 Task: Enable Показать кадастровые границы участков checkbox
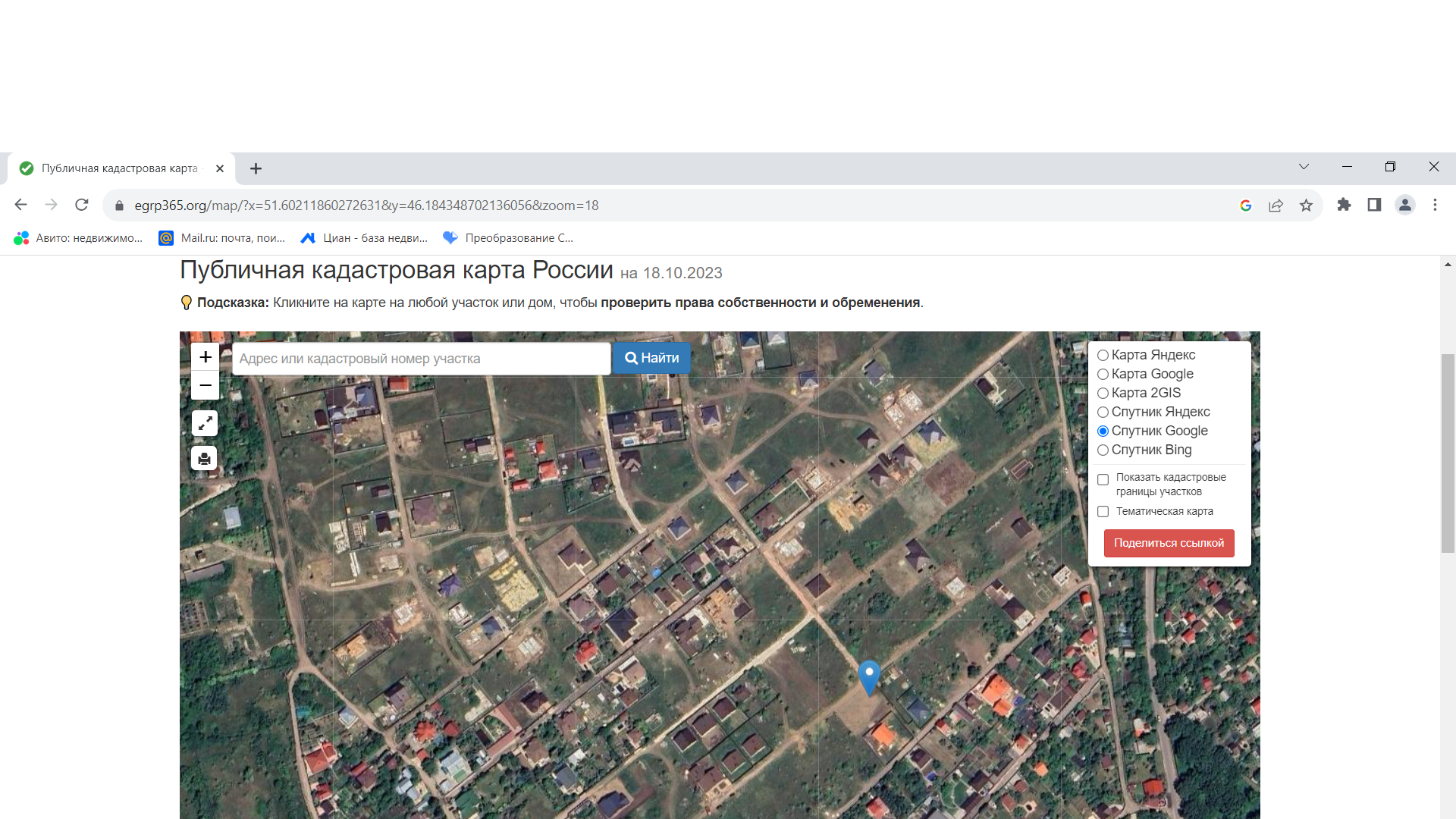[1103, 479]
